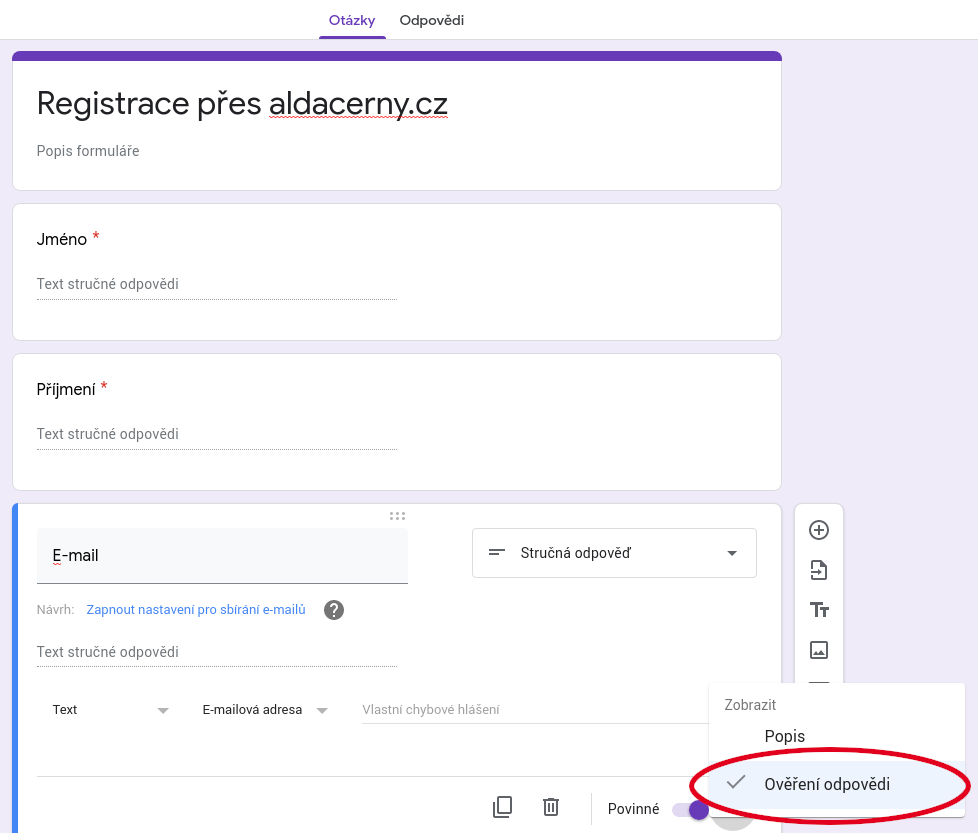This screenshot has width=978, height=833.
Task: Click the add question plus icon
Action: [x=818, y=530]
